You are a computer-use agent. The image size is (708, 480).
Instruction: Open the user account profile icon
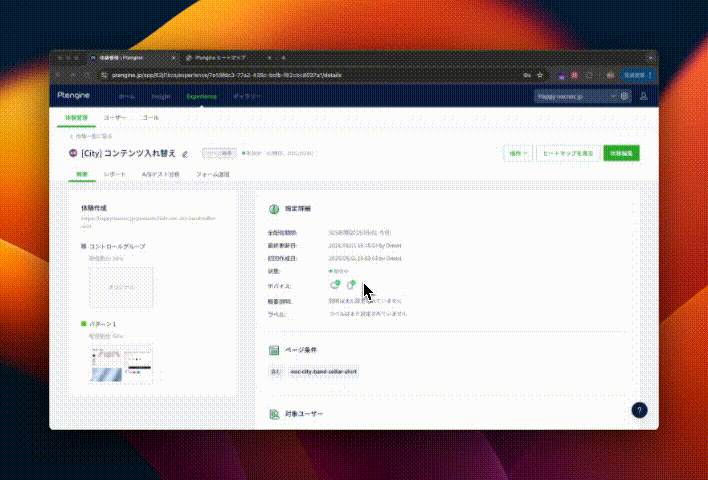(643, 96)
